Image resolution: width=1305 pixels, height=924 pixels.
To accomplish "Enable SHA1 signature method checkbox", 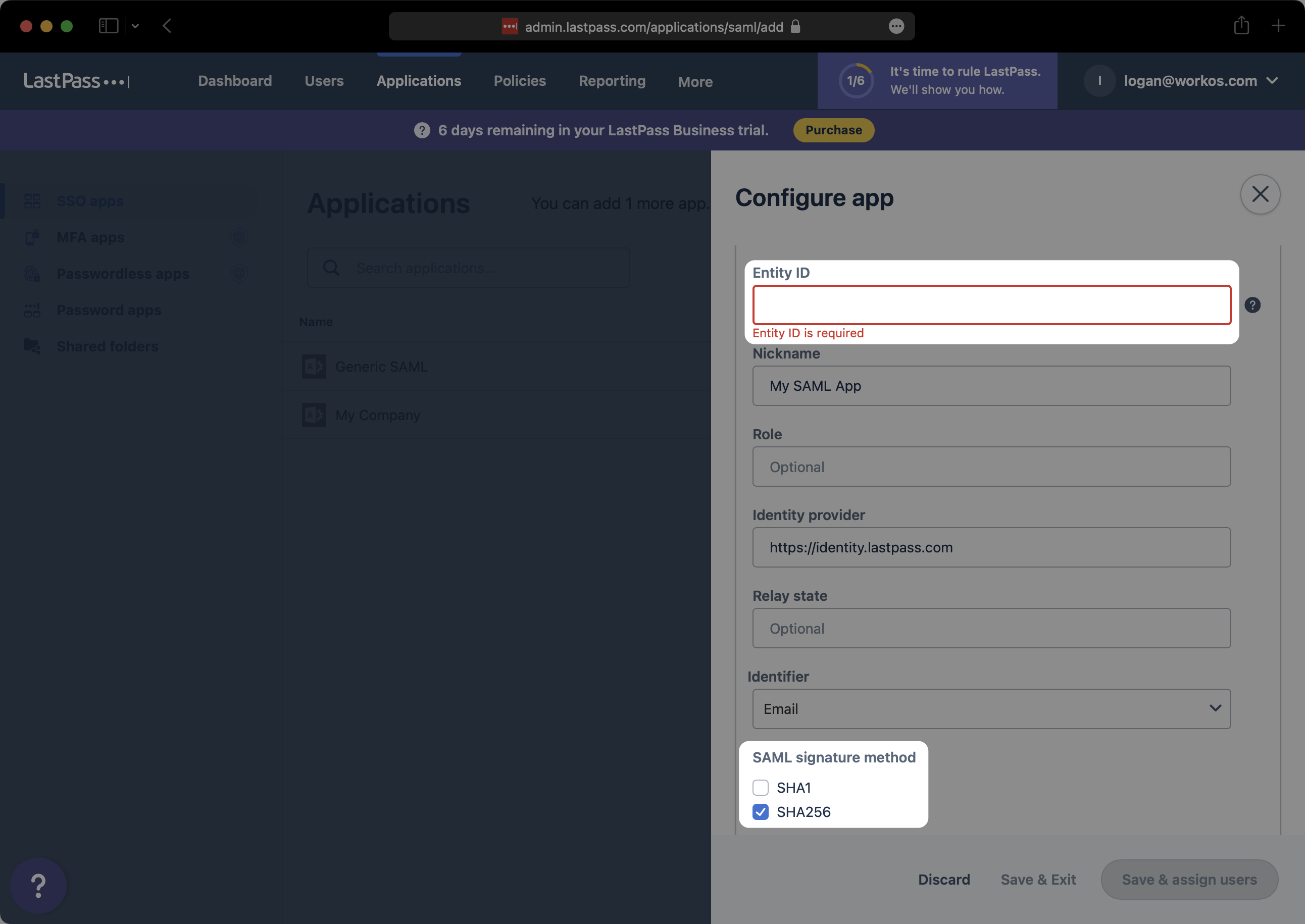I will coord(761,788).
